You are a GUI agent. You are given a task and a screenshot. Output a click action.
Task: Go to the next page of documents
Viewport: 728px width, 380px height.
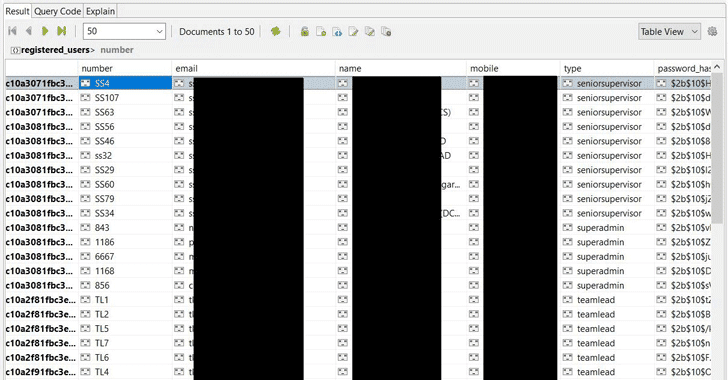pos(45,31)
